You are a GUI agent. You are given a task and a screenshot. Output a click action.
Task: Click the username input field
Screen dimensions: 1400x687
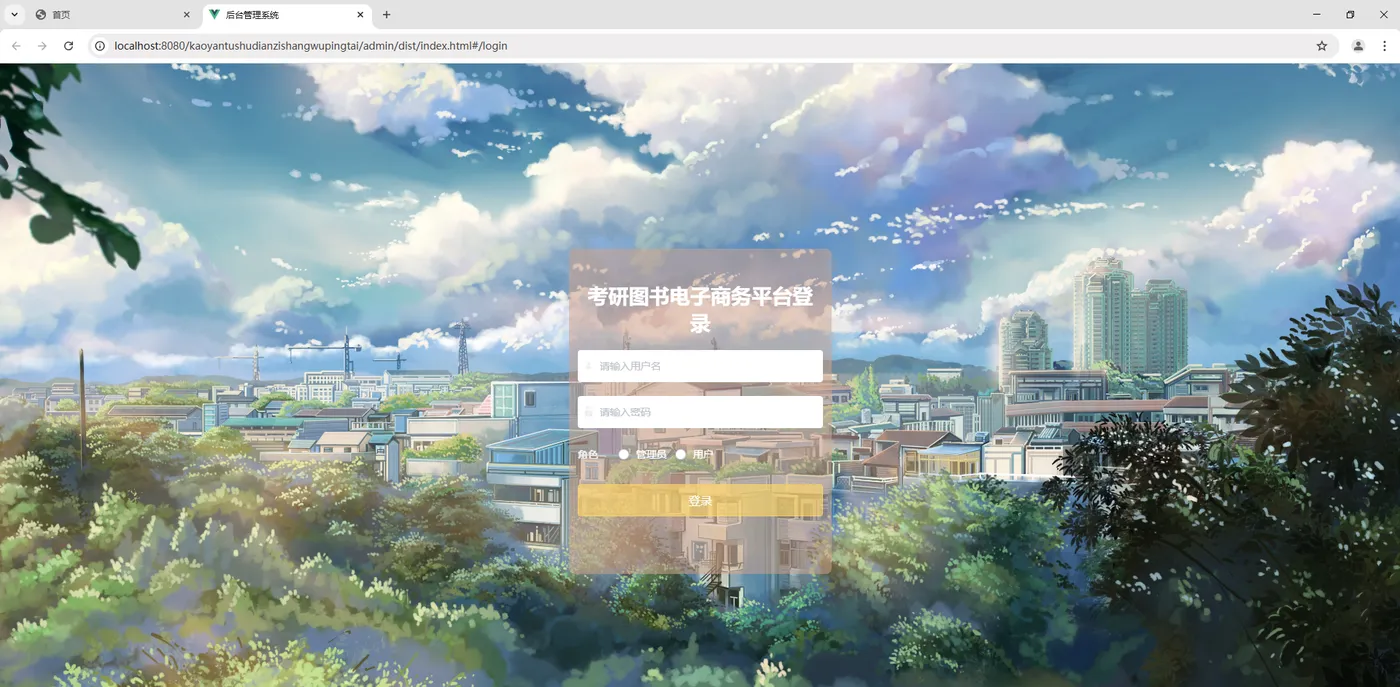point(700,366)
